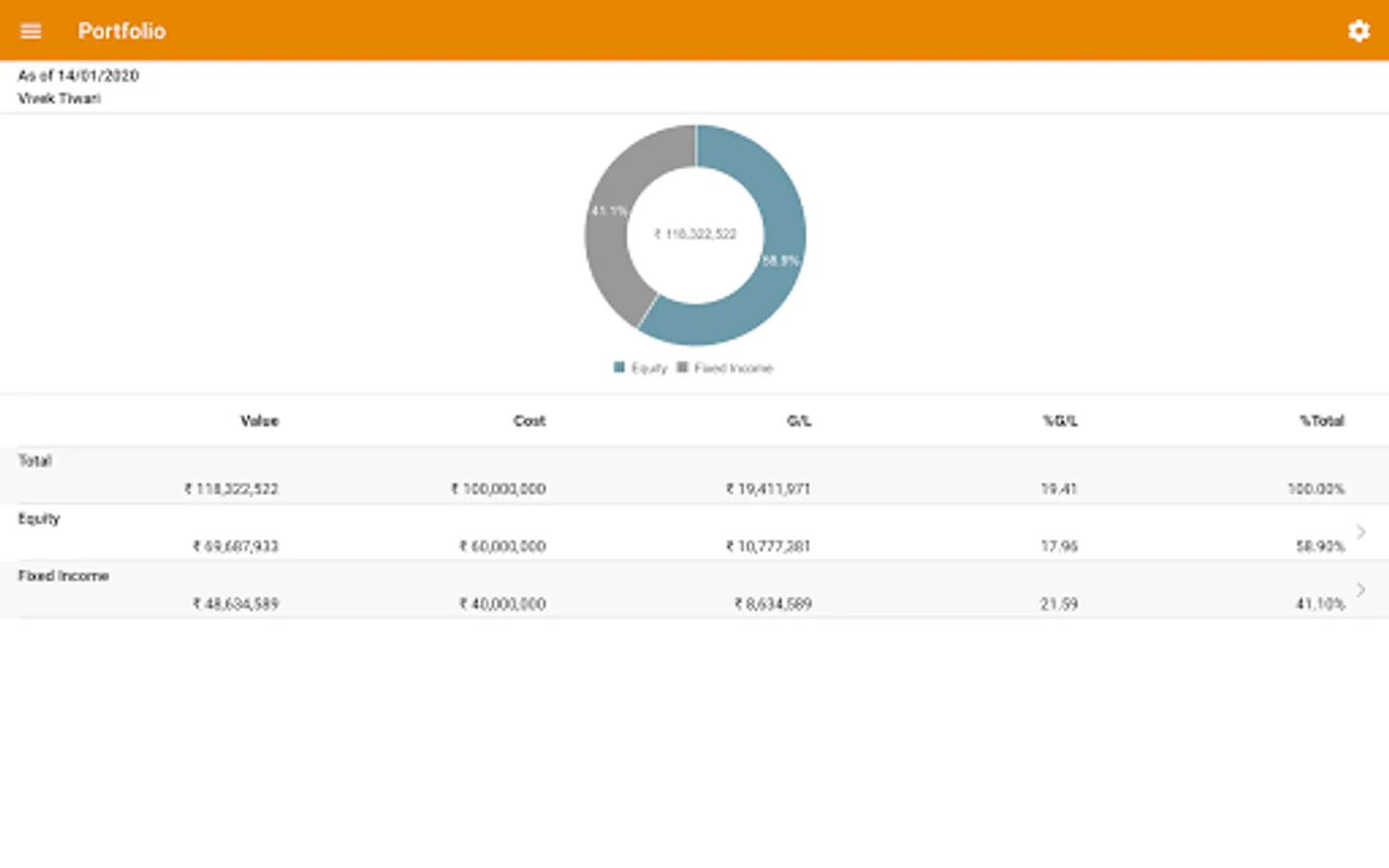Click the total amount inside the donut
The height and width of the screenshot is (868, 1389).
pyautogui.click(x=695, y=234)
